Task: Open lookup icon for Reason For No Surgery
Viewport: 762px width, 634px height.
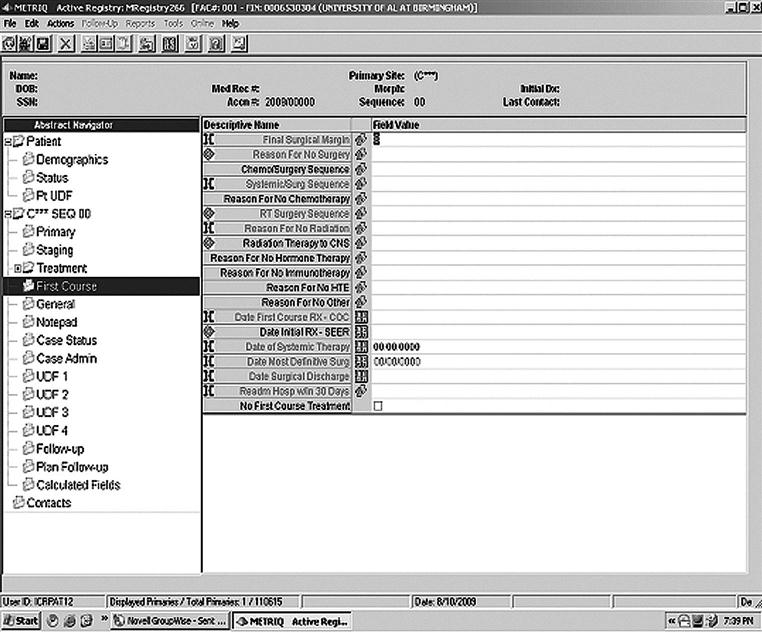Action: (361, 155)
